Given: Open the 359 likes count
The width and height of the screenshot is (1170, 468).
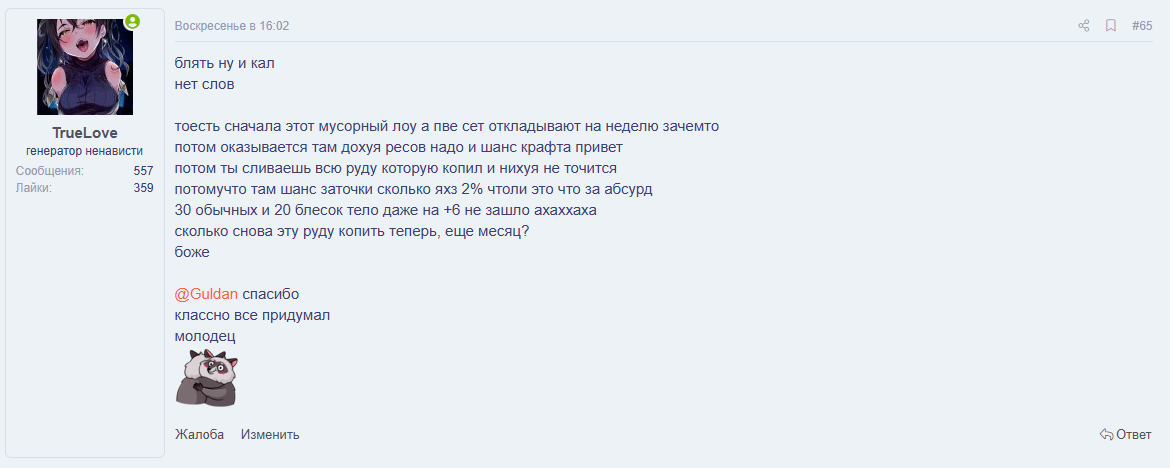Looking at the screenshot, I should click(143, 187).
